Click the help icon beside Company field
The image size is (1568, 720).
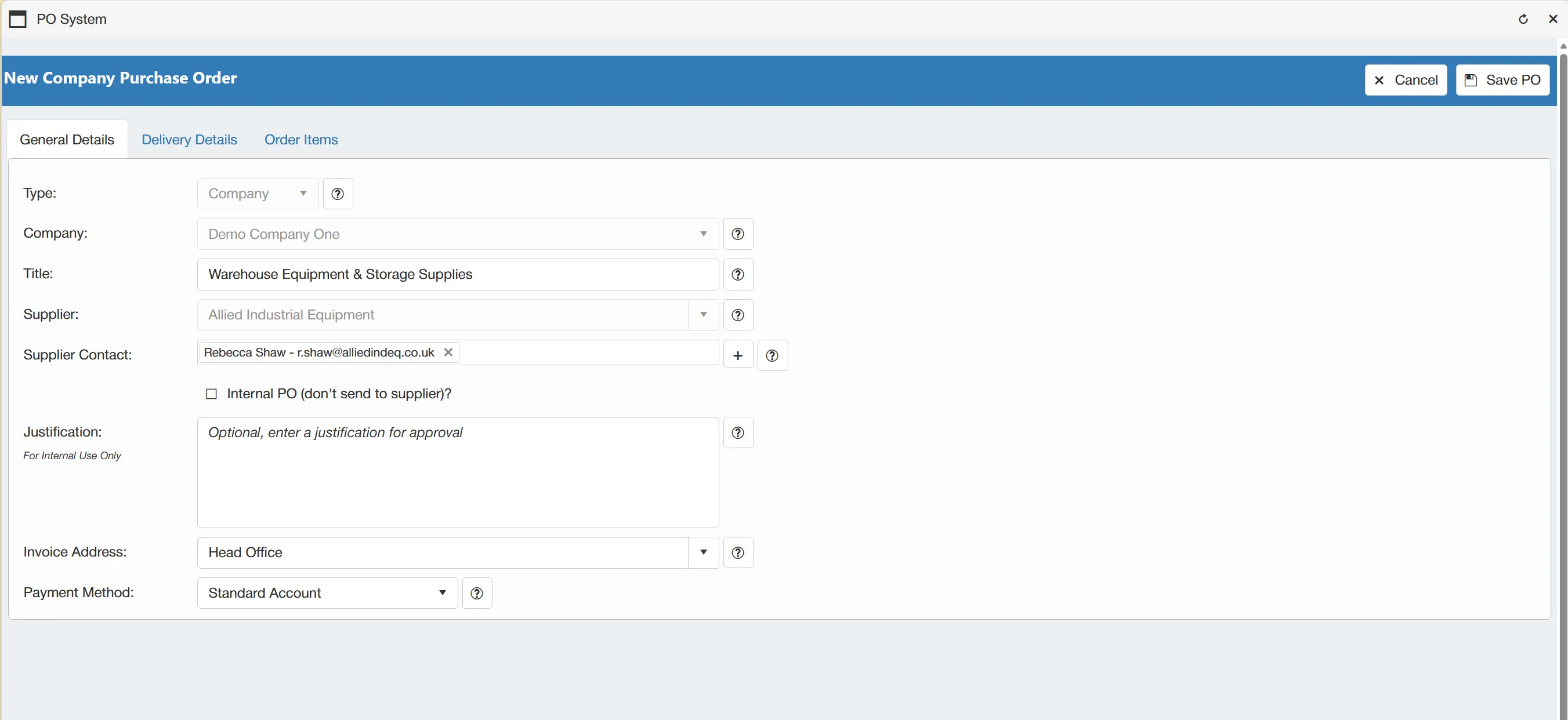tap(738, 234)
